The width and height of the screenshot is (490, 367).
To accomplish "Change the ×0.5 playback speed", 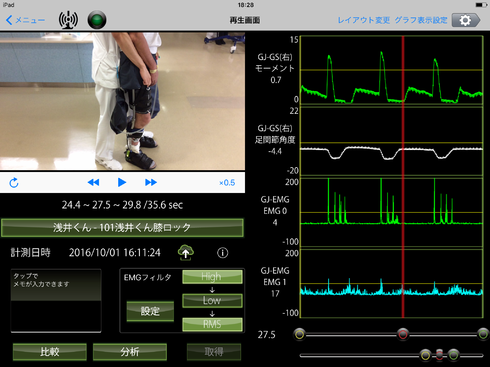I will pos(227,183).
